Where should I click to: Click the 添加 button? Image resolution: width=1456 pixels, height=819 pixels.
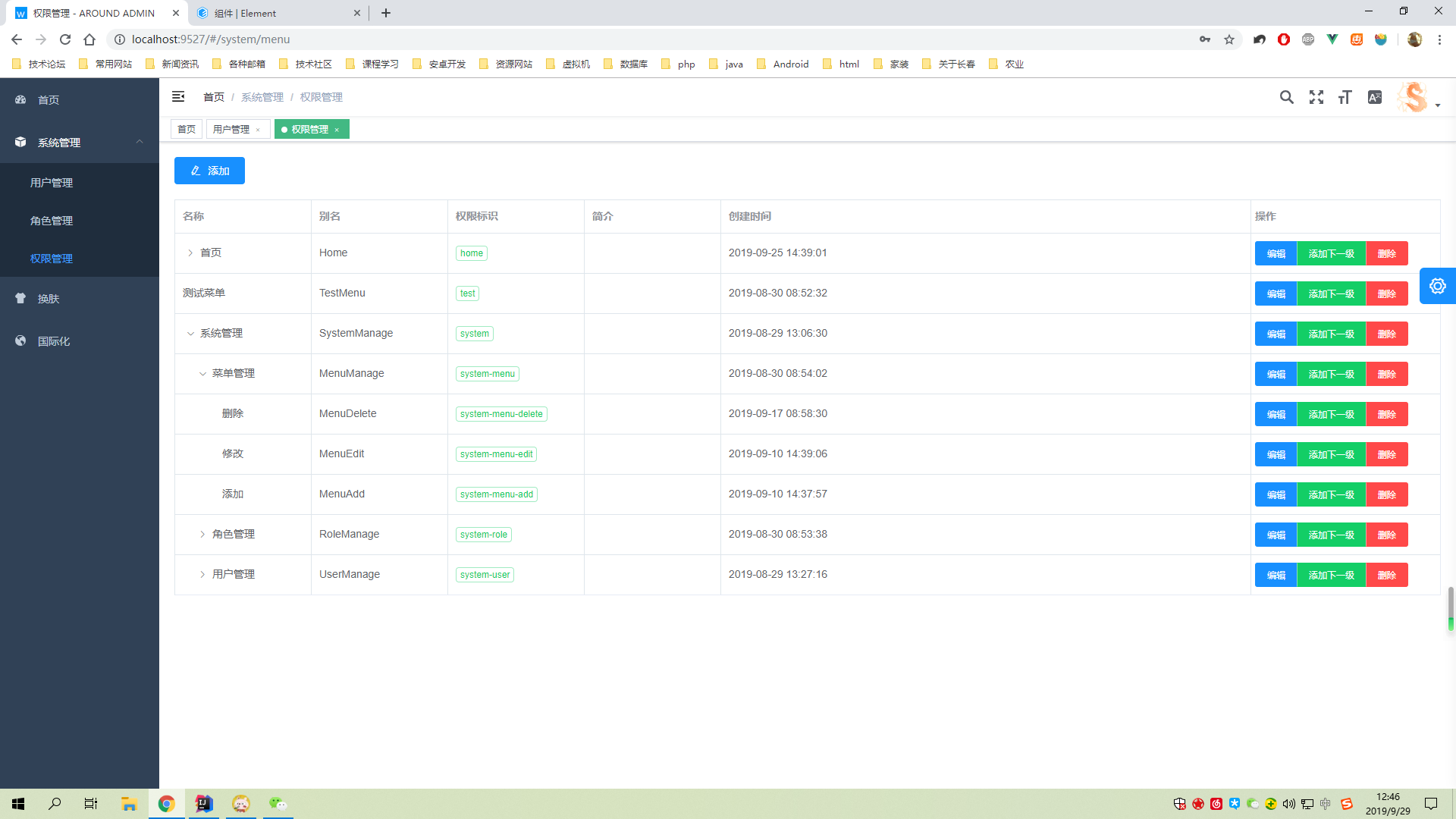point(209,171)
